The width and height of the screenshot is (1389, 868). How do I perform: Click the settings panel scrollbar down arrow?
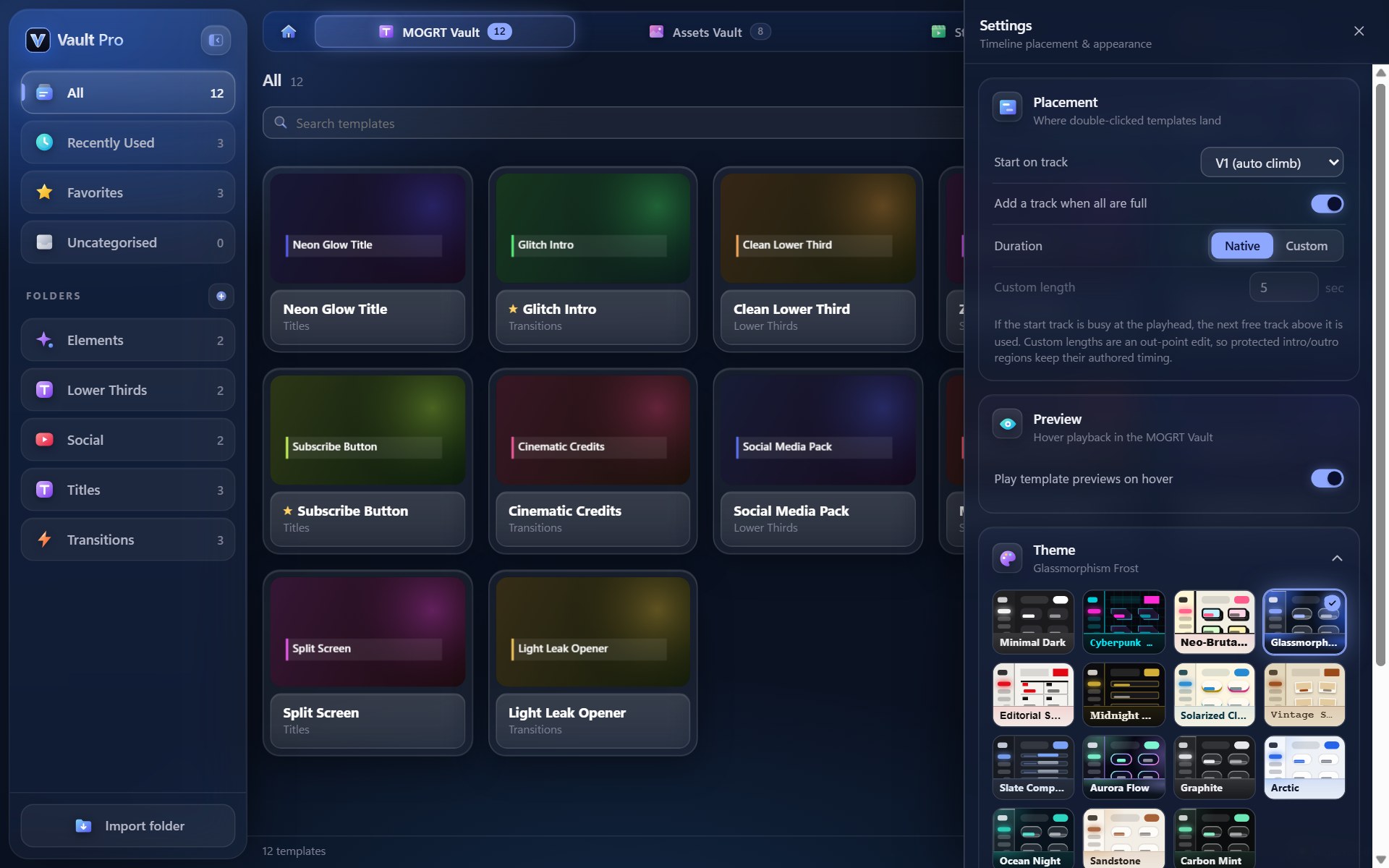(1380, 859)
